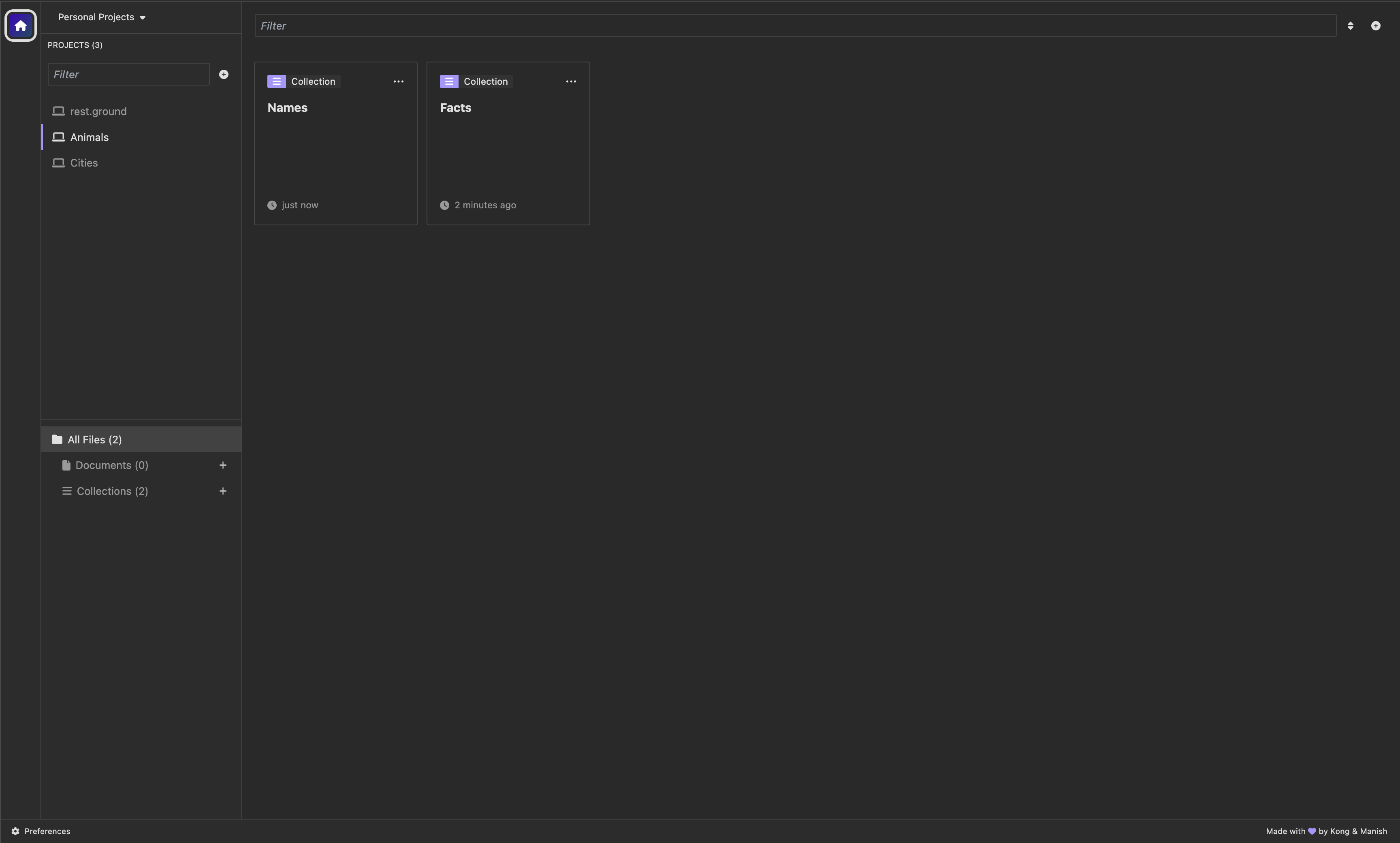Click the top-right create new file icon
The height and width of the screenshot is (843, 1400).
(x=1376, y=26)
